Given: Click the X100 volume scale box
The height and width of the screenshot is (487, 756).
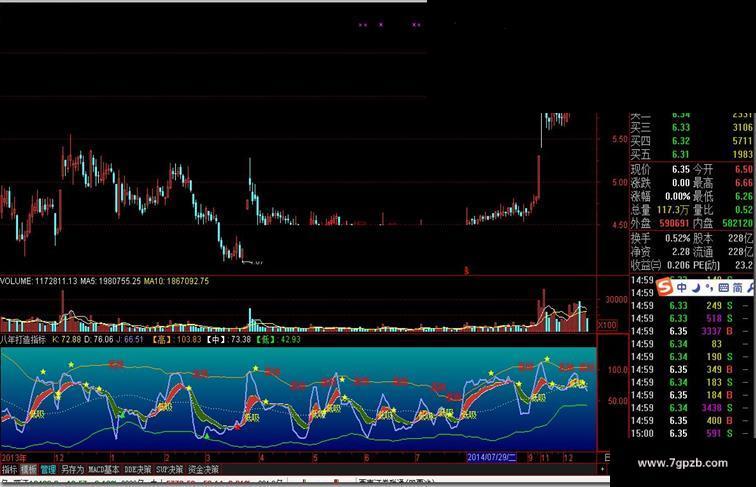Looking at the screenshot, I should click(x=607, y=325).
